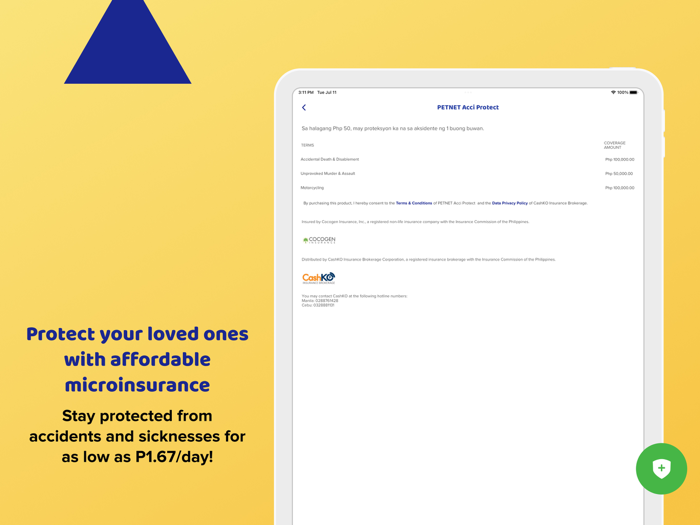Select the COVERAGE AMOUNT column header
700x525 pixels.
pyautogui.click(x=615, y=145)
